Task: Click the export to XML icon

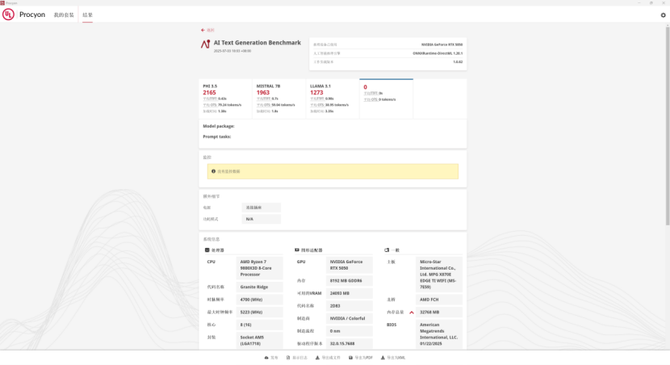Action: (x=382, y=358)
